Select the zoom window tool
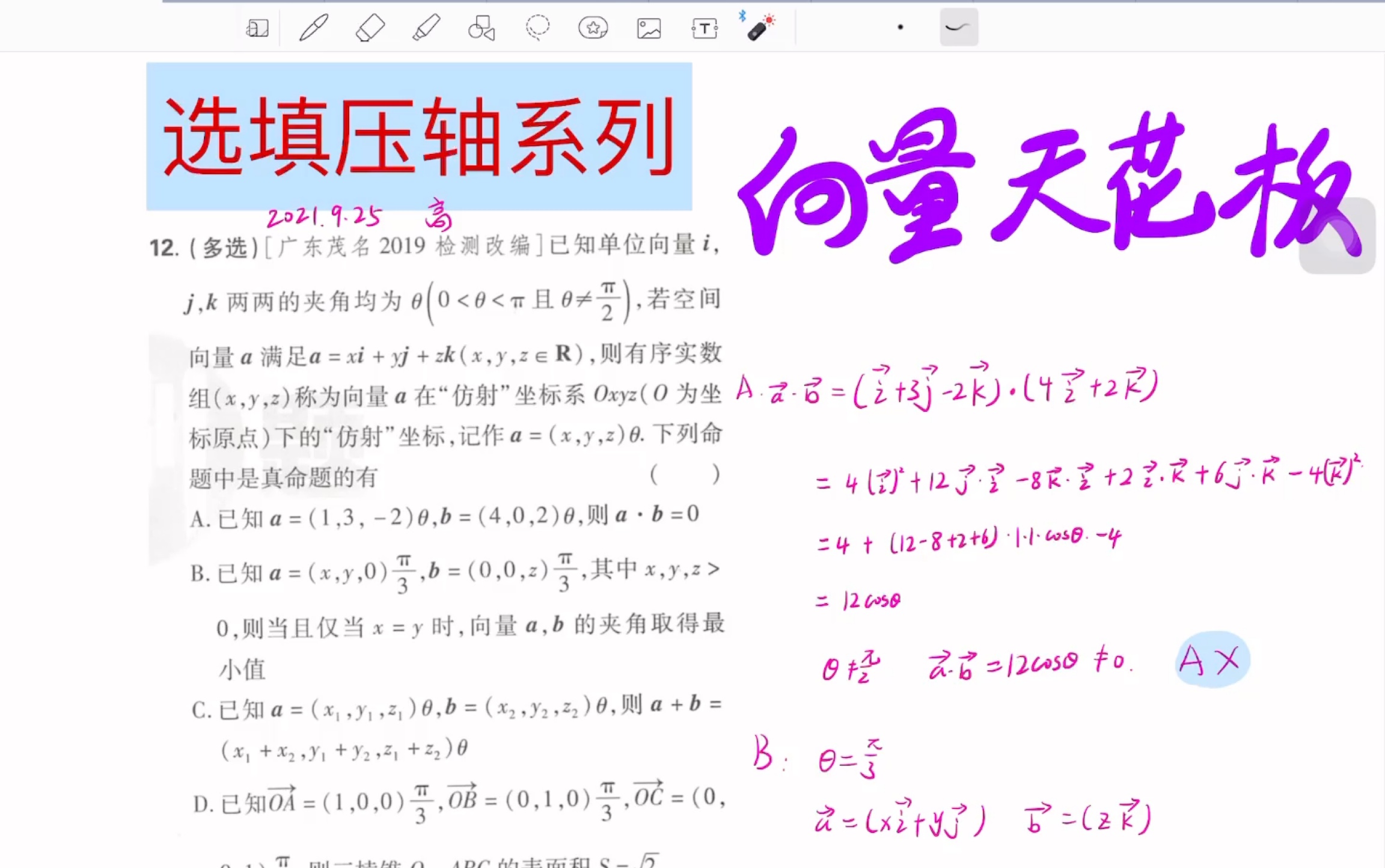1385x868 pixels. click(257, 28)
